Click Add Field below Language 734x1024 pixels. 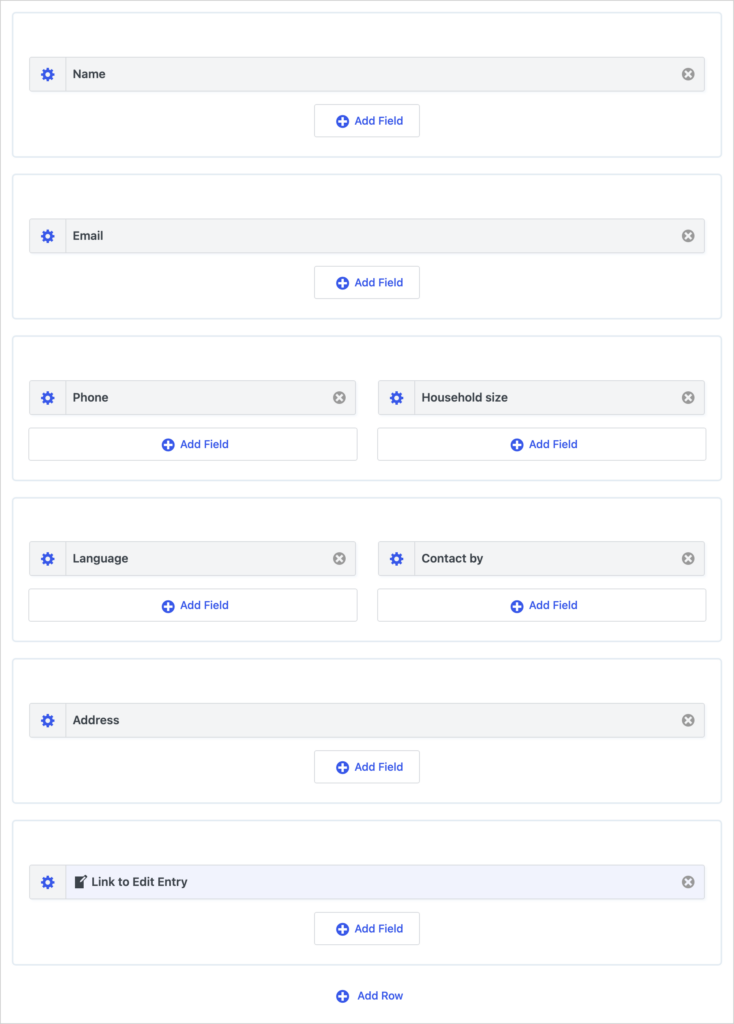point(193,605)
